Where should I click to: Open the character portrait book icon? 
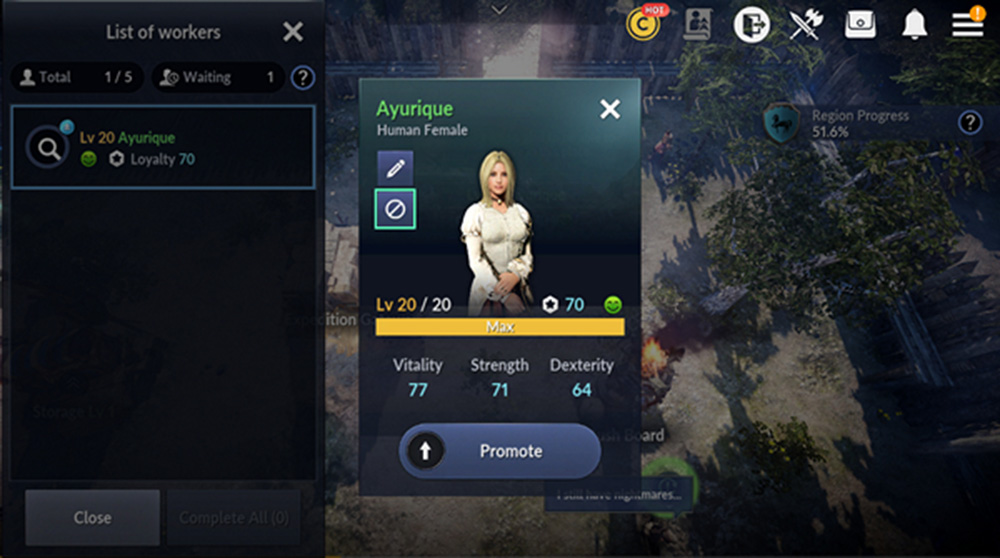tap(698, 24)
